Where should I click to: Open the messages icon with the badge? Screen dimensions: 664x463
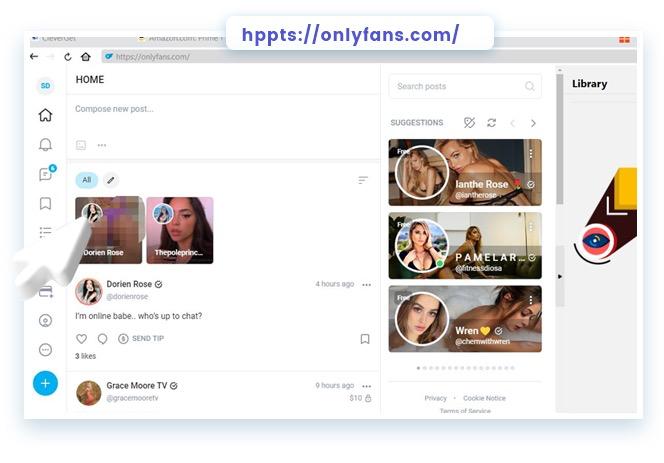tap(46, 174)
